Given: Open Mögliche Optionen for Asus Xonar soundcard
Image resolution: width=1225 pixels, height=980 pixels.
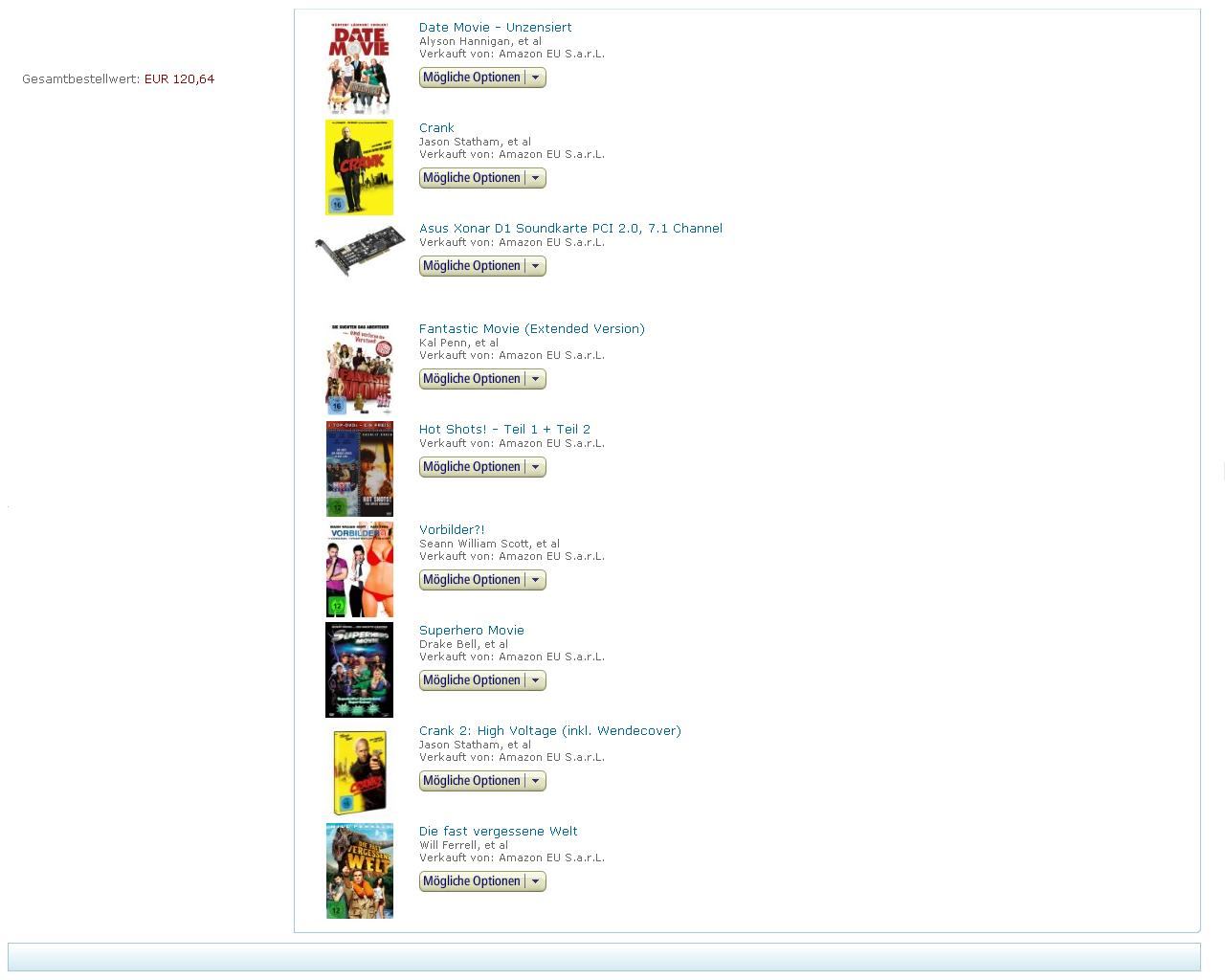Looking at the screenshot, I should (x=482, y=266).
